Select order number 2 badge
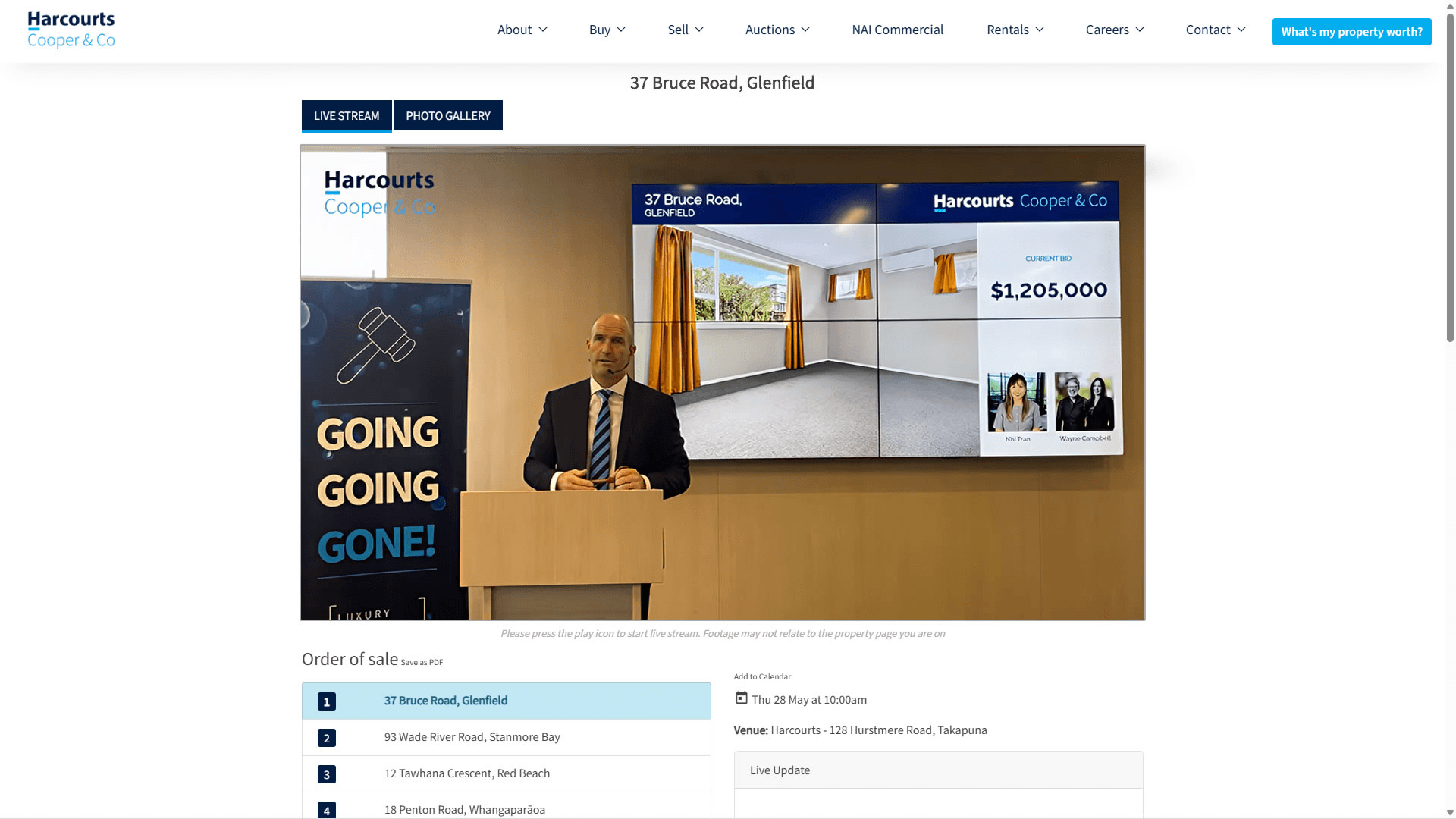 click(327, 738)
